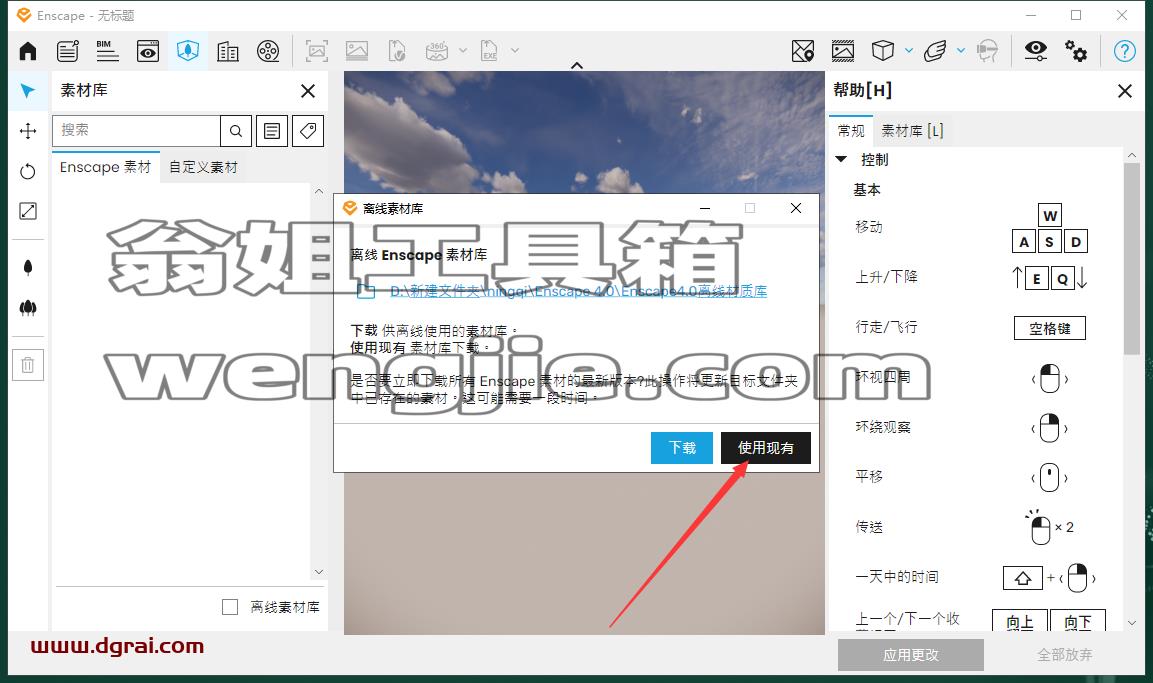Image resolution: width=1153 pixels, height=683 pixels.
Task: Collapse the 控制 section triangle
Action: point(841,160)
